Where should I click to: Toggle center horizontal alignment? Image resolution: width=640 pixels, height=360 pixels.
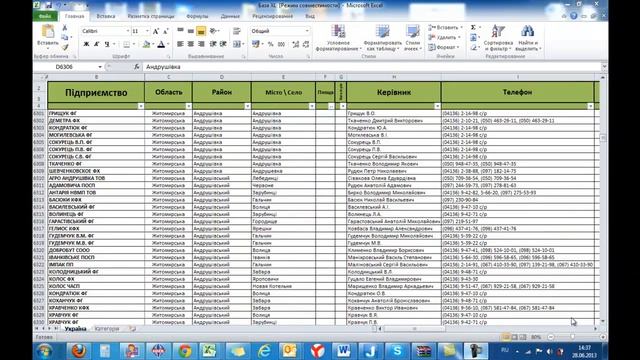pyautogui.click(x=190, y=44)
